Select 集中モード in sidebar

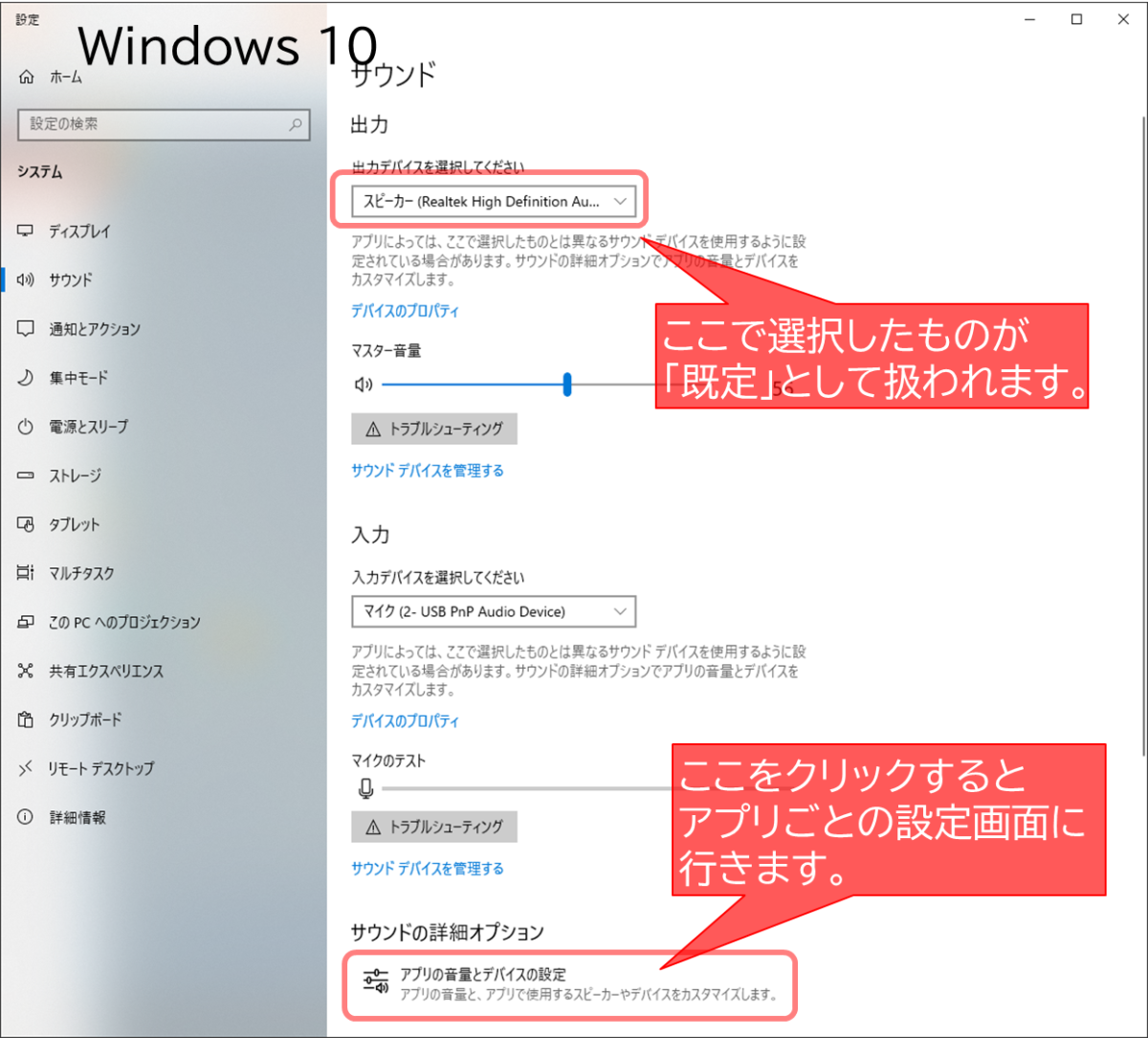(163, 378)
